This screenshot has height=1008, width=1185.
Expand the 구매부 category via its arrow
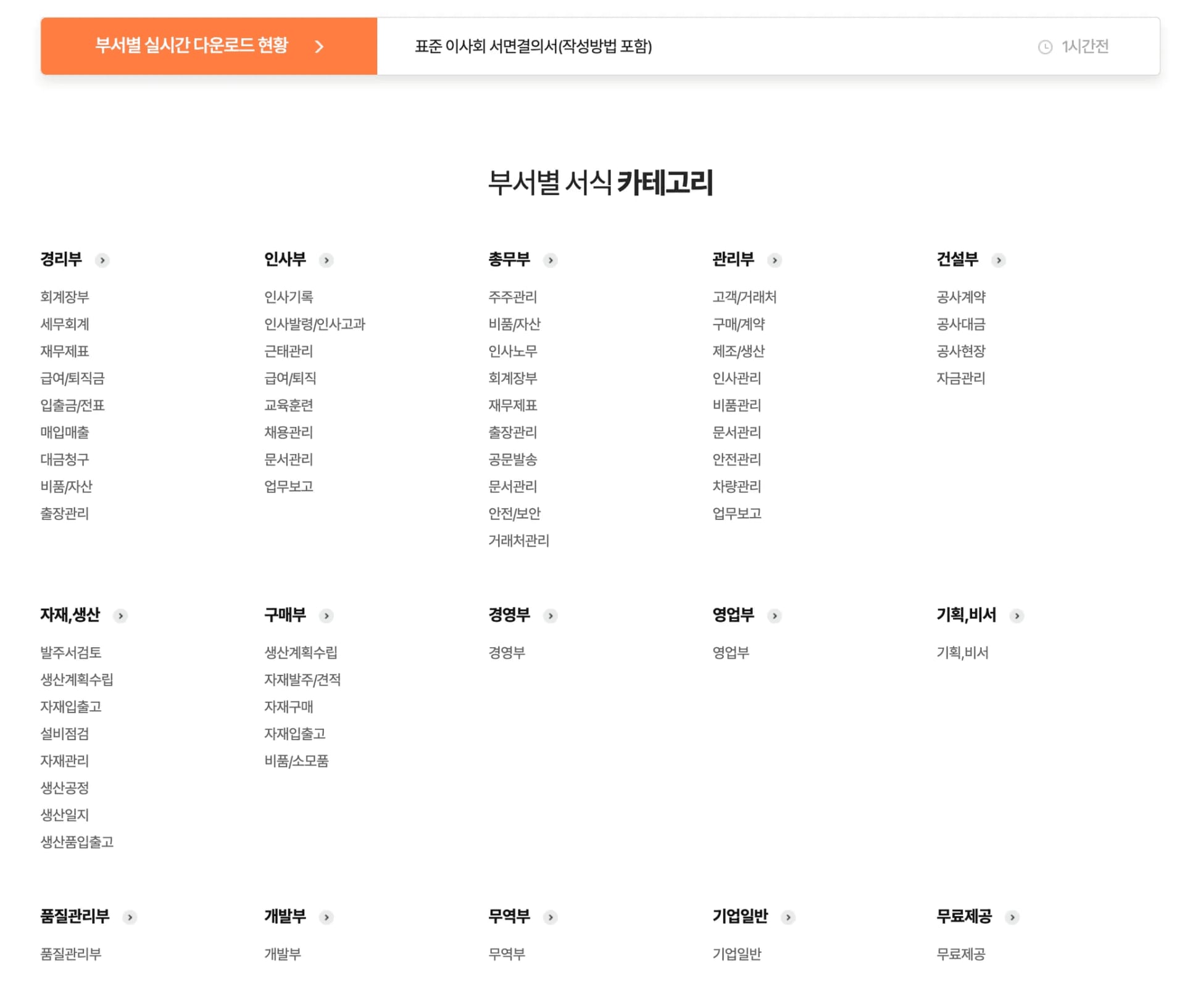326,616
